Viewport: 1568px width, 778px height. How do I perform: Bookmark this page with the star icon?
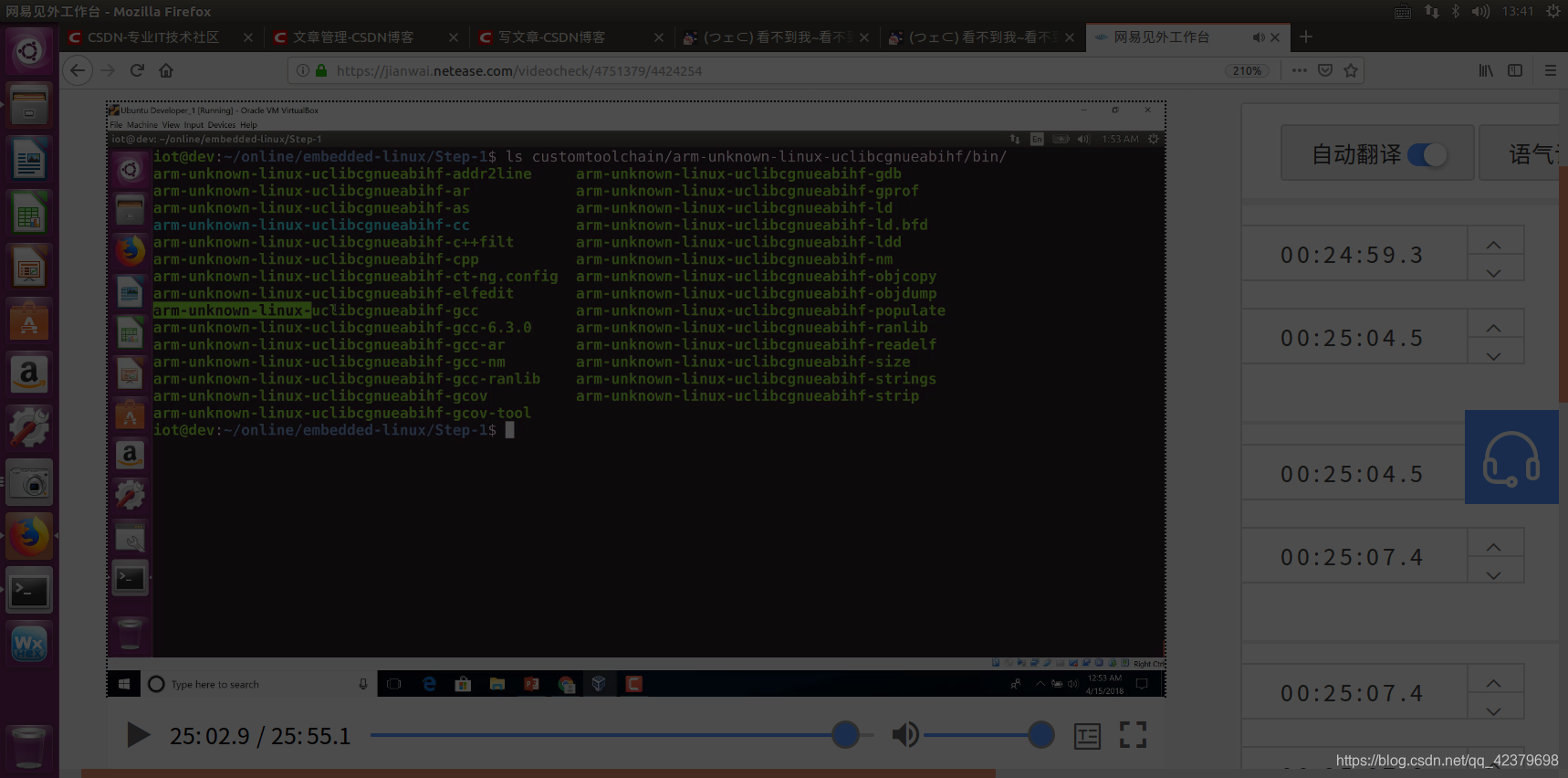click(x=1351, y=70)
